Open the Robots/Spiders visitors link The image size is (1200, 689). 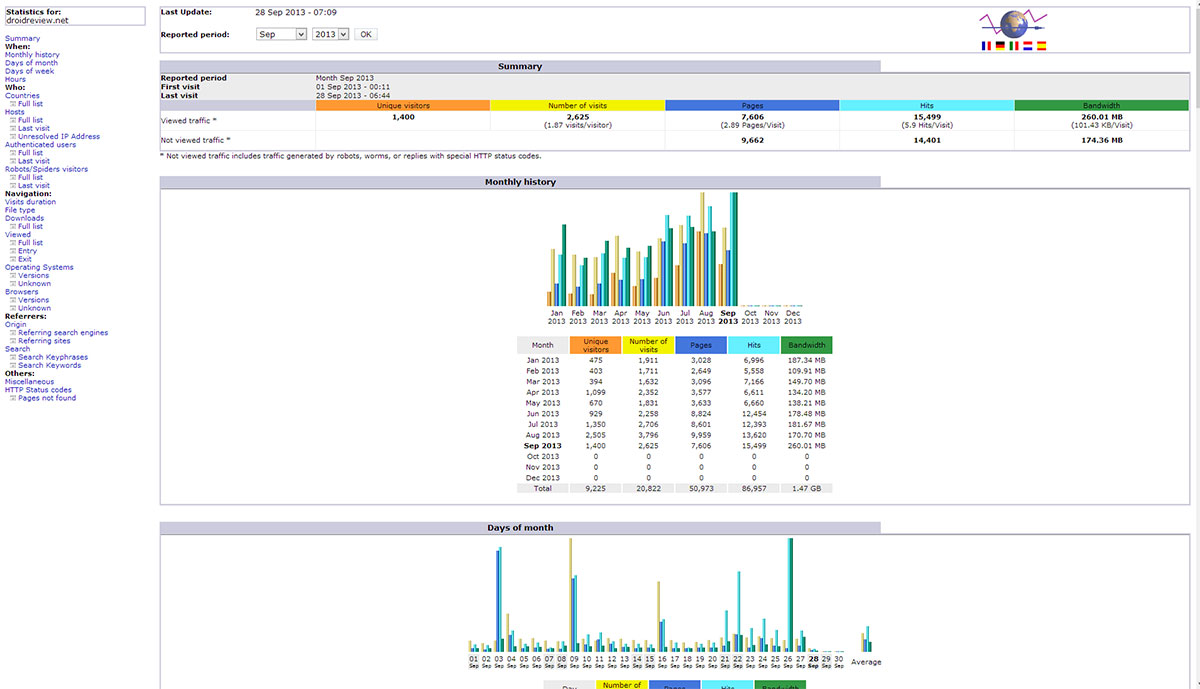[46, 169]
